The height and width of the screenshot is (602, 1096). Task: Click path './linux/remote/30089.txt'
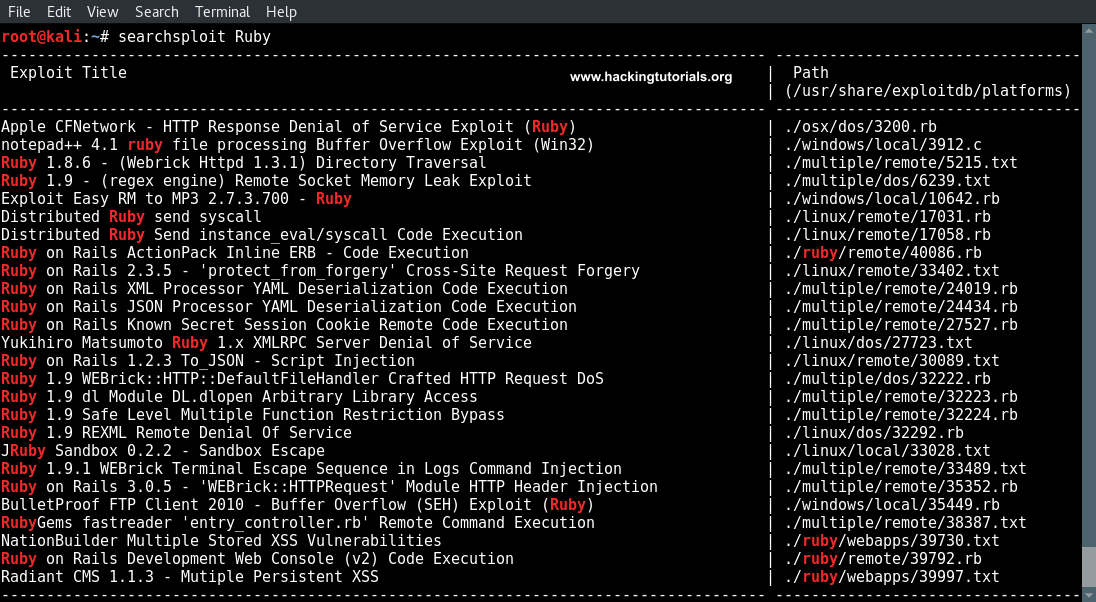[x=892, y=361]
